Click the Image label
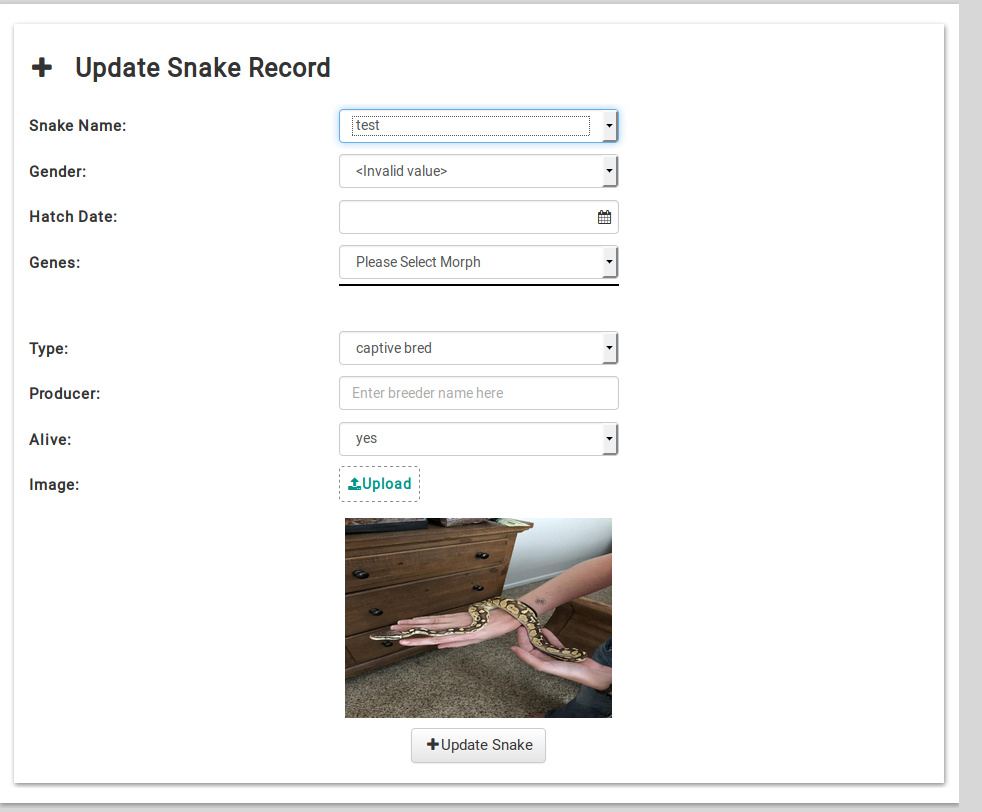The width and height of the screenshot is (982, 812). click(x=54, y=485)
